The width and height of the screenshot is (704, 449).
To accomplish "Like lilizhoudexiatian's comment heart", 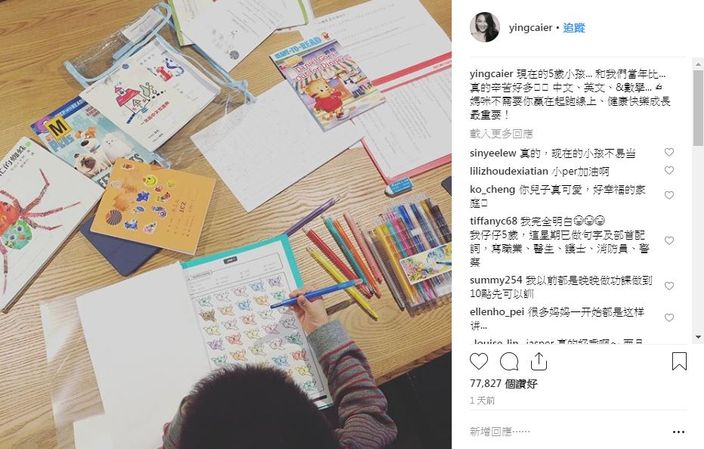I will pyautogui.click(x=669, y=170).
